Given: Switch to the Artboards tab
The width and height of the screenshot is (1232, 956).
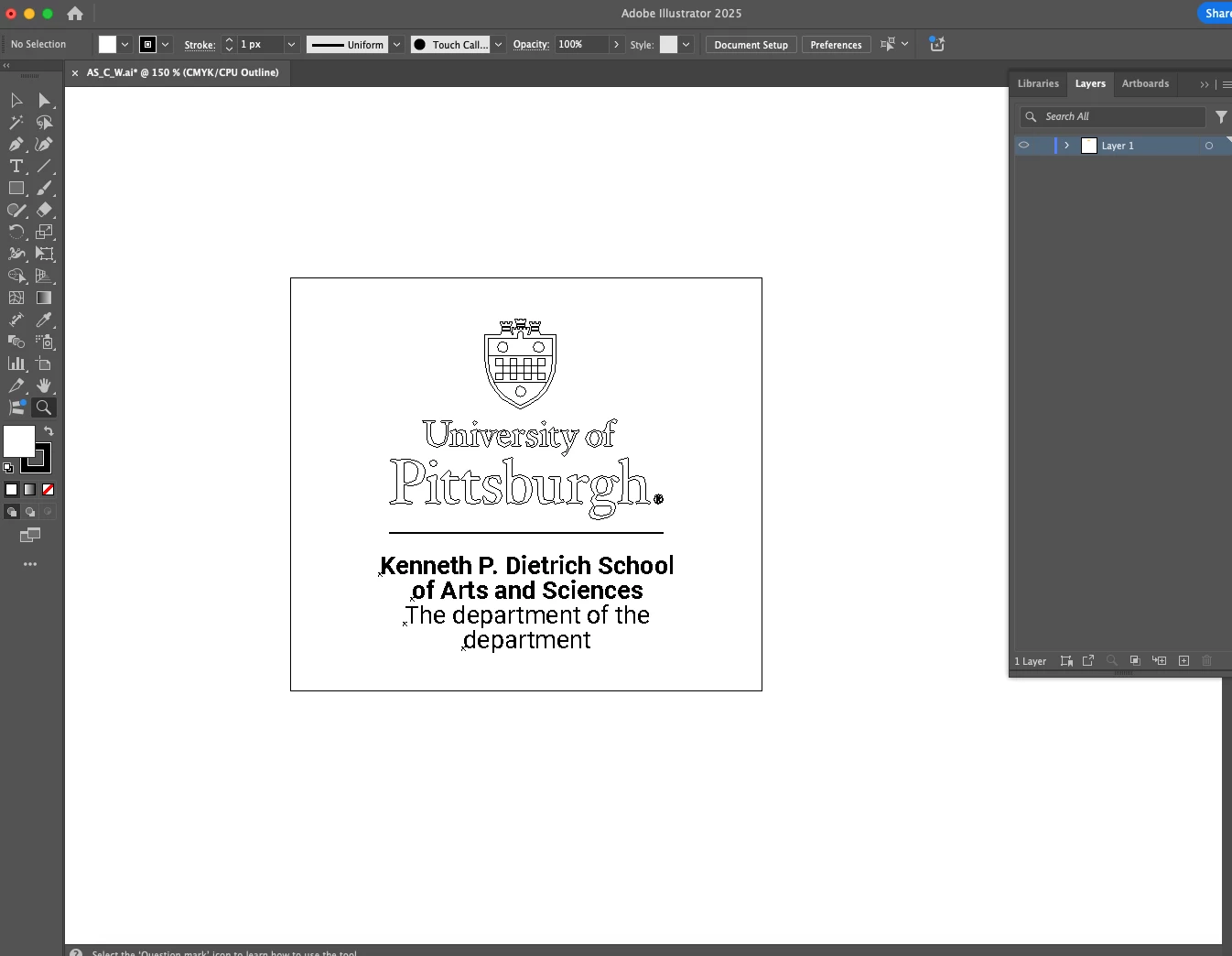Looking at the screenshot, I should (1145, 83).
